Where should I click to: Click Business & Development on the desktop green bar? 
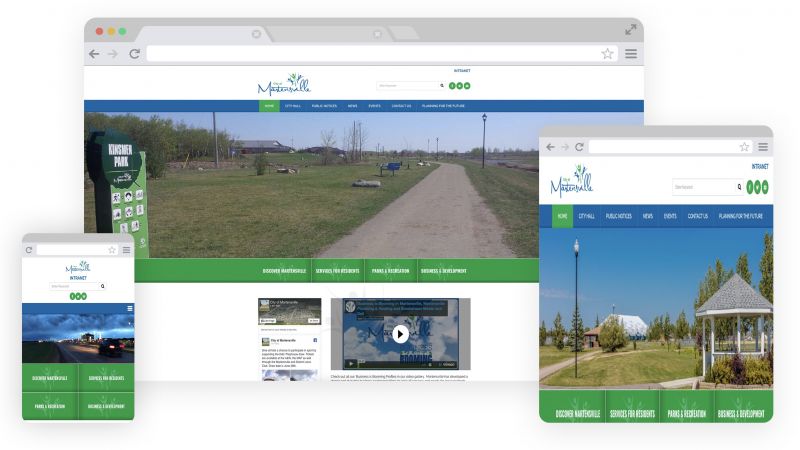pyautogui.click(x=444, y=271)
